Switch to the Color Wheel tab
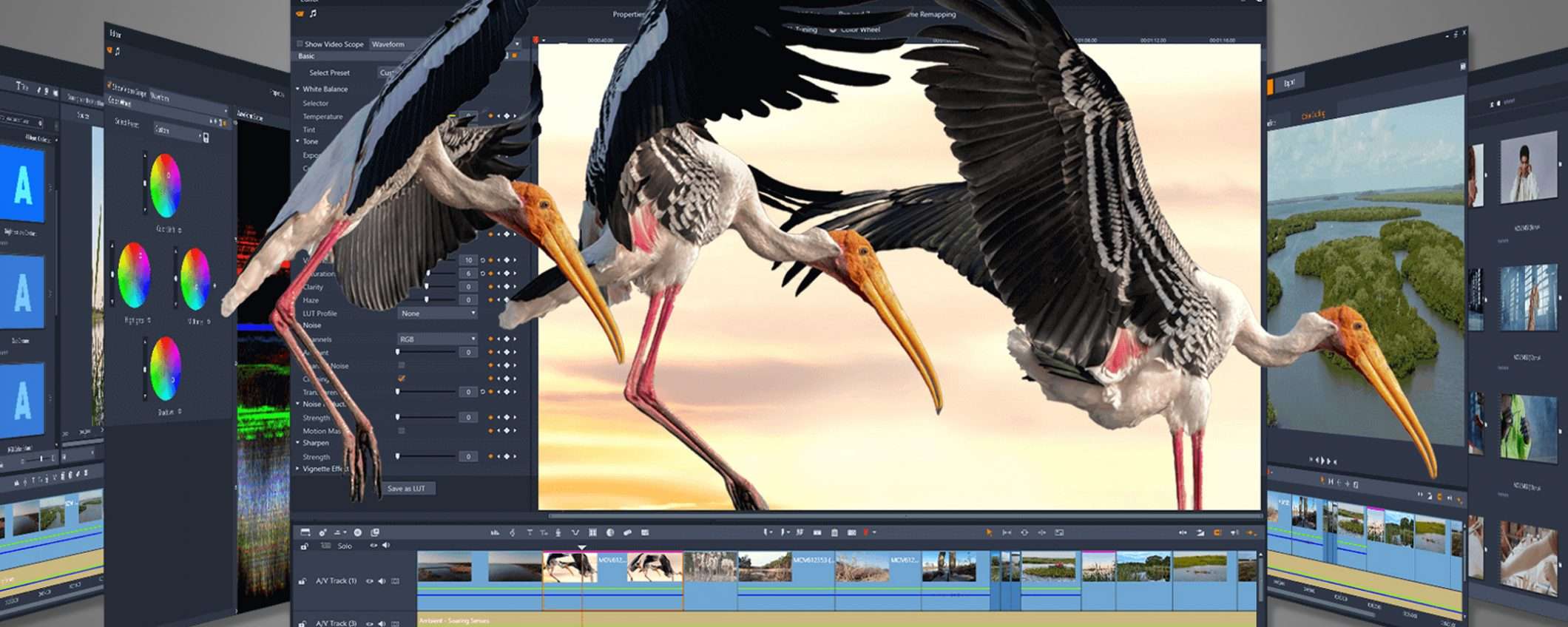 point(858,30)
